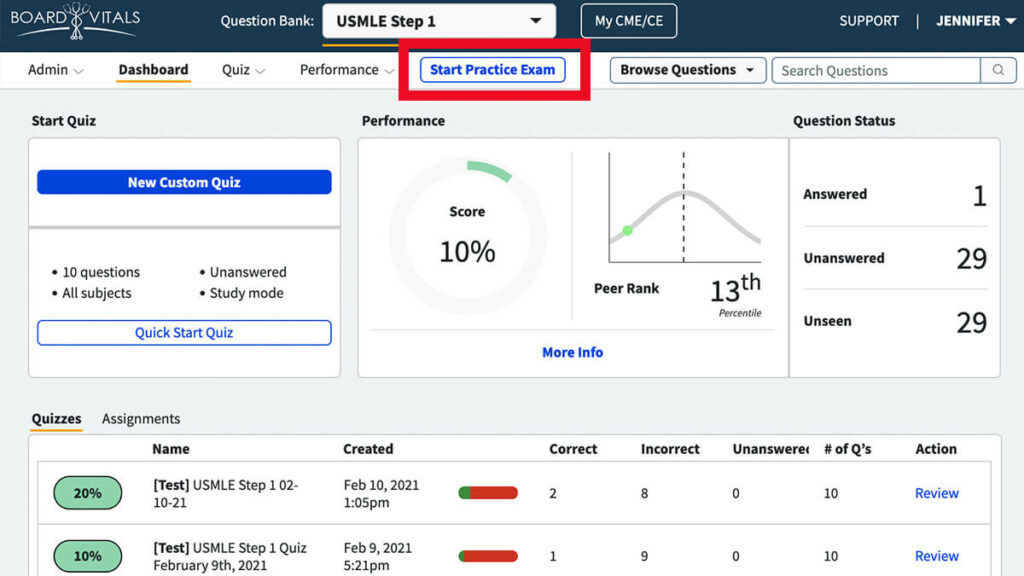
Task: Review the USMLE Step 1 02-10-21 quiz
Action: 936,493
